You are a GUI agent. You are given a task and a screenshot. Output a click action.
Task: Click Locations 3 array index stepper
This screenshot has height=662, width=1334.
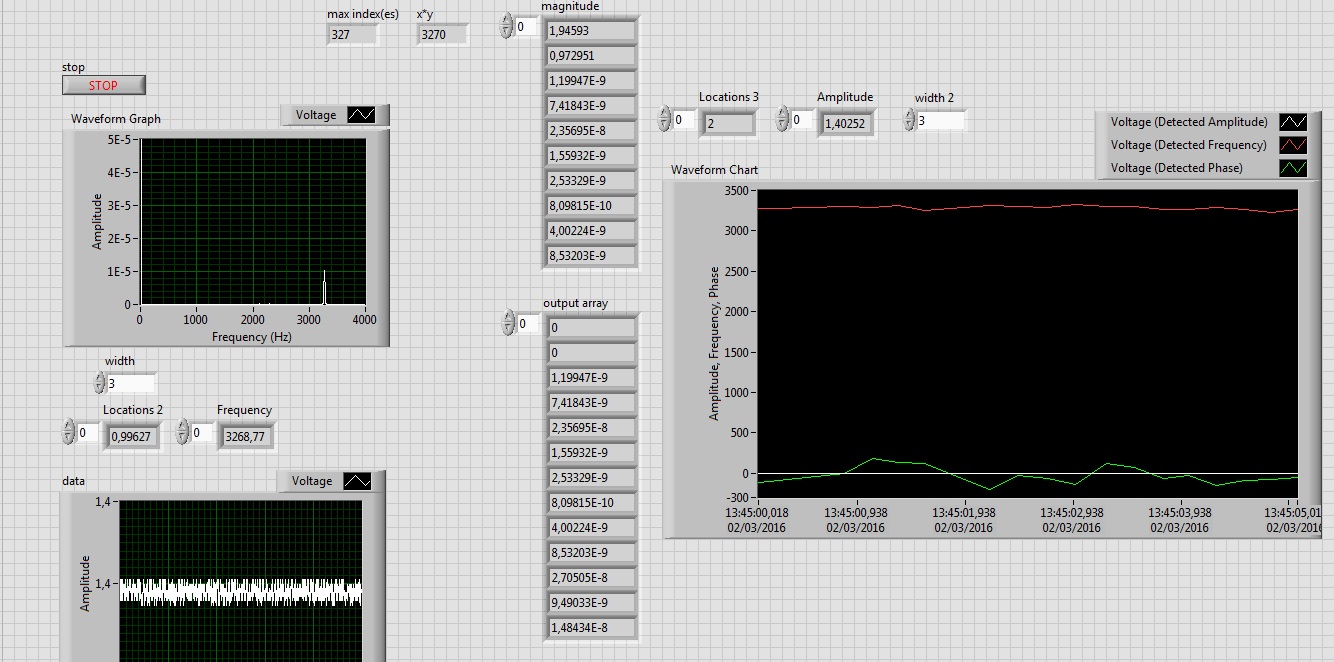tap(664, 120)
